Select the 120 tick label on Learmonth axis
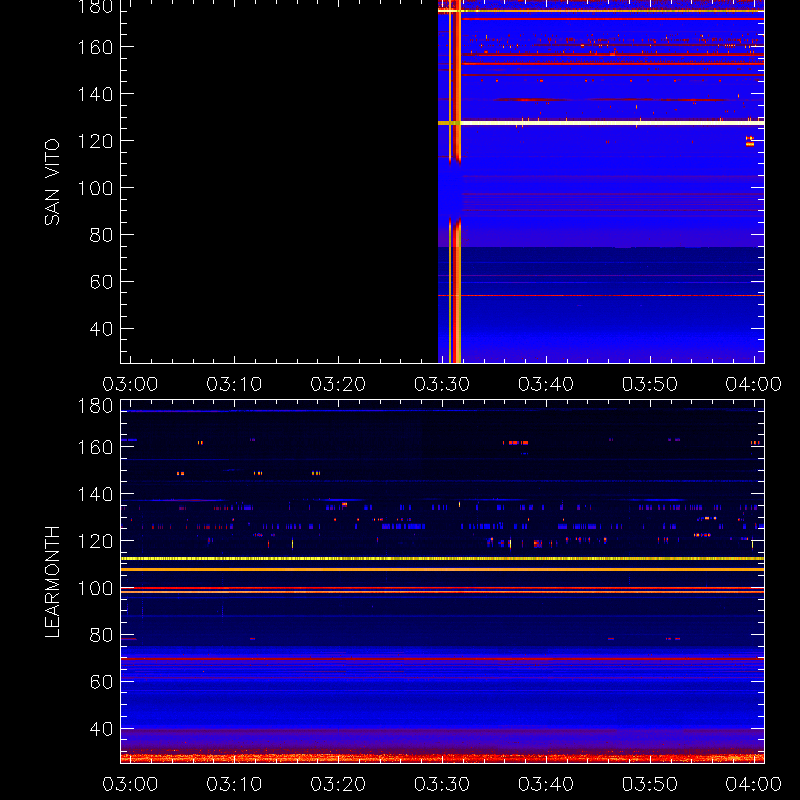 click(95, 541)
